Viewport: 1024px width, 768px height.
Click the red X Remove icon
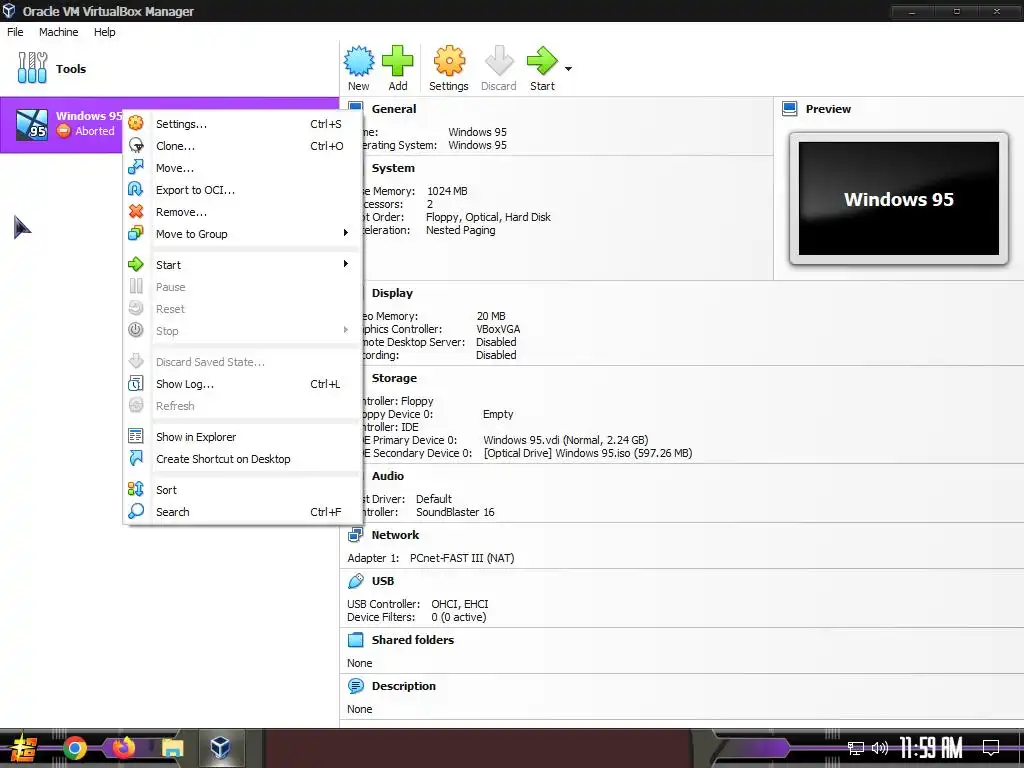click(136, 212)
